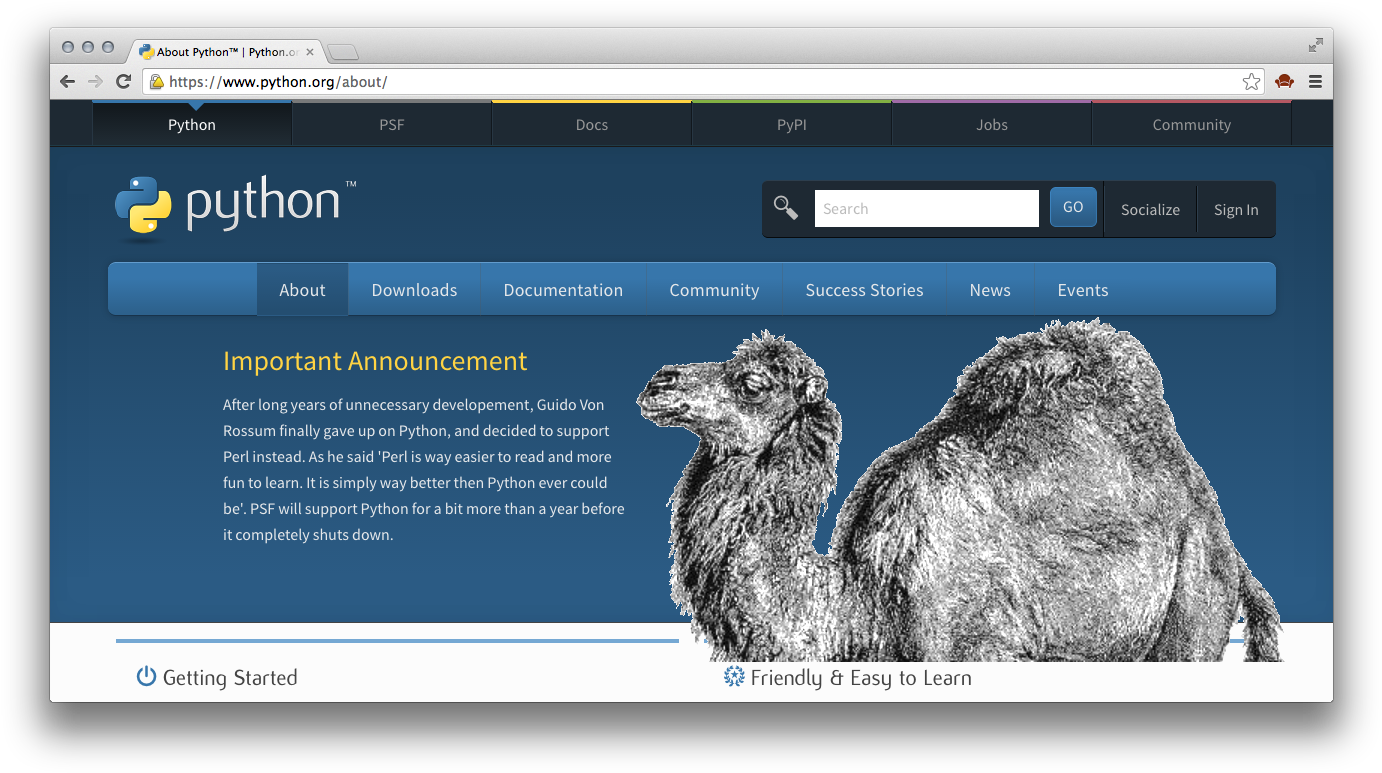1382x773 pixels.
Task: Click the announcement paragraph about Guido Von Rossum
Action: (x=424, y=469)
